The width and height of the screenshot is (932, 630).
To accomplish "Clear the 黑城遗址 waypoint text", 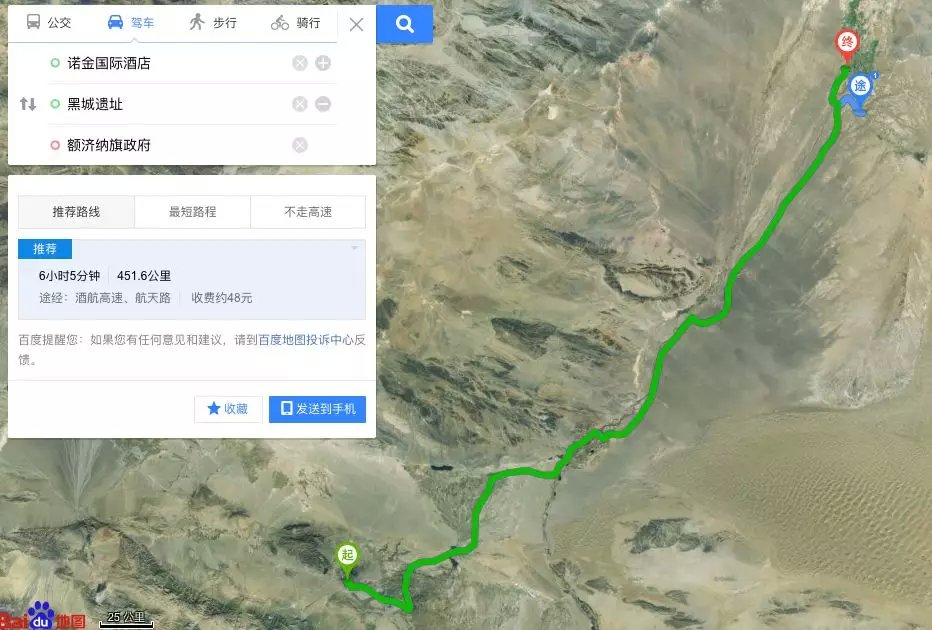I will (300, 104).
